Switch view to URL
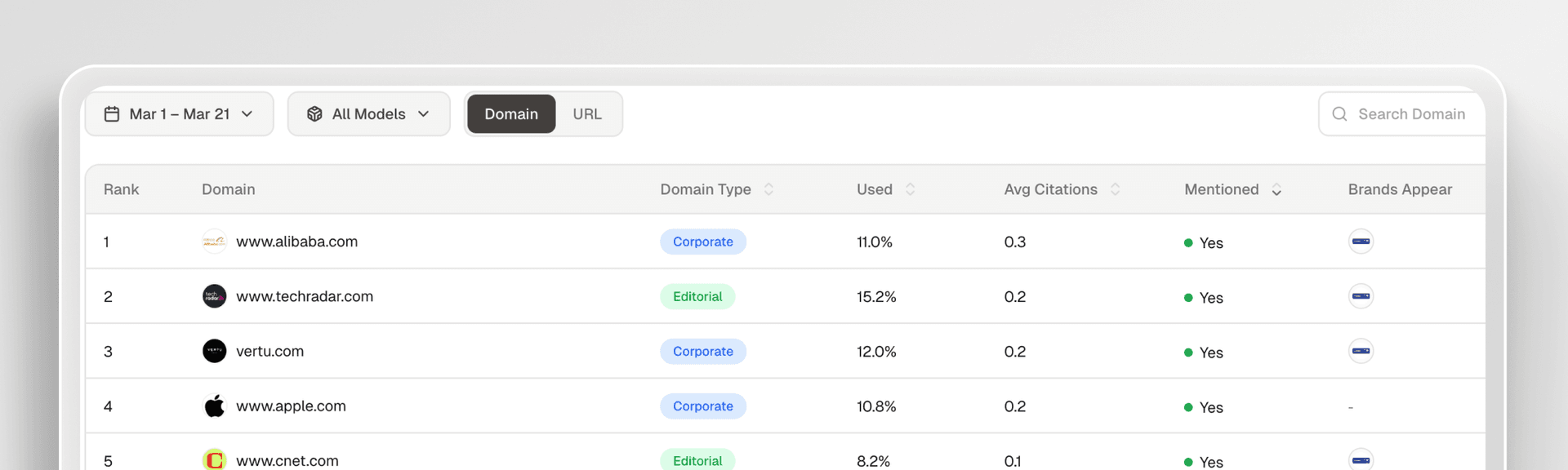The height and width of the screenshot is (470, 1568). (x=587, y=114)
